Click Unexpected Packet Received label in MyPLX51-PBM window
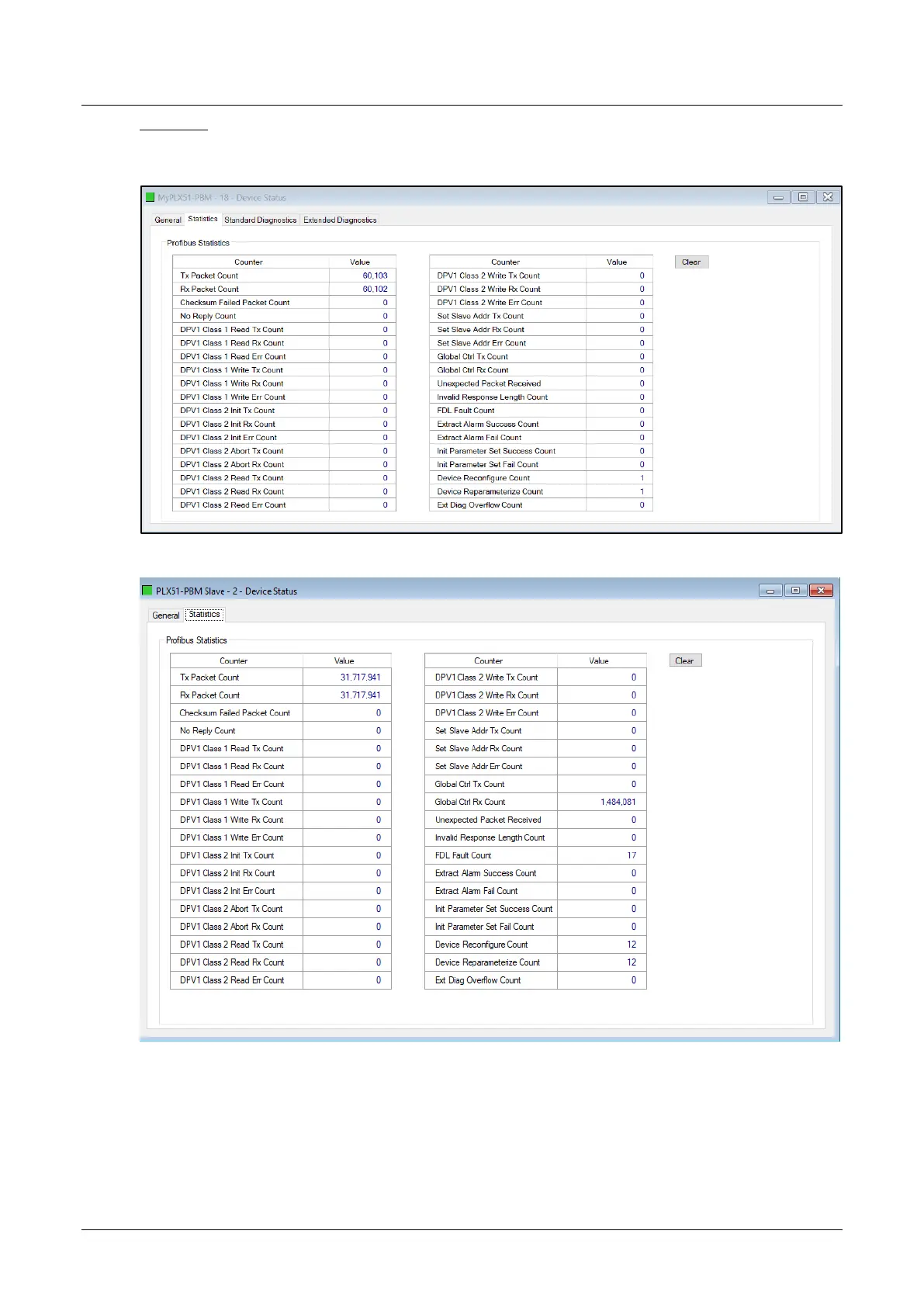The image size is (924, 1307). pos(489,383)
